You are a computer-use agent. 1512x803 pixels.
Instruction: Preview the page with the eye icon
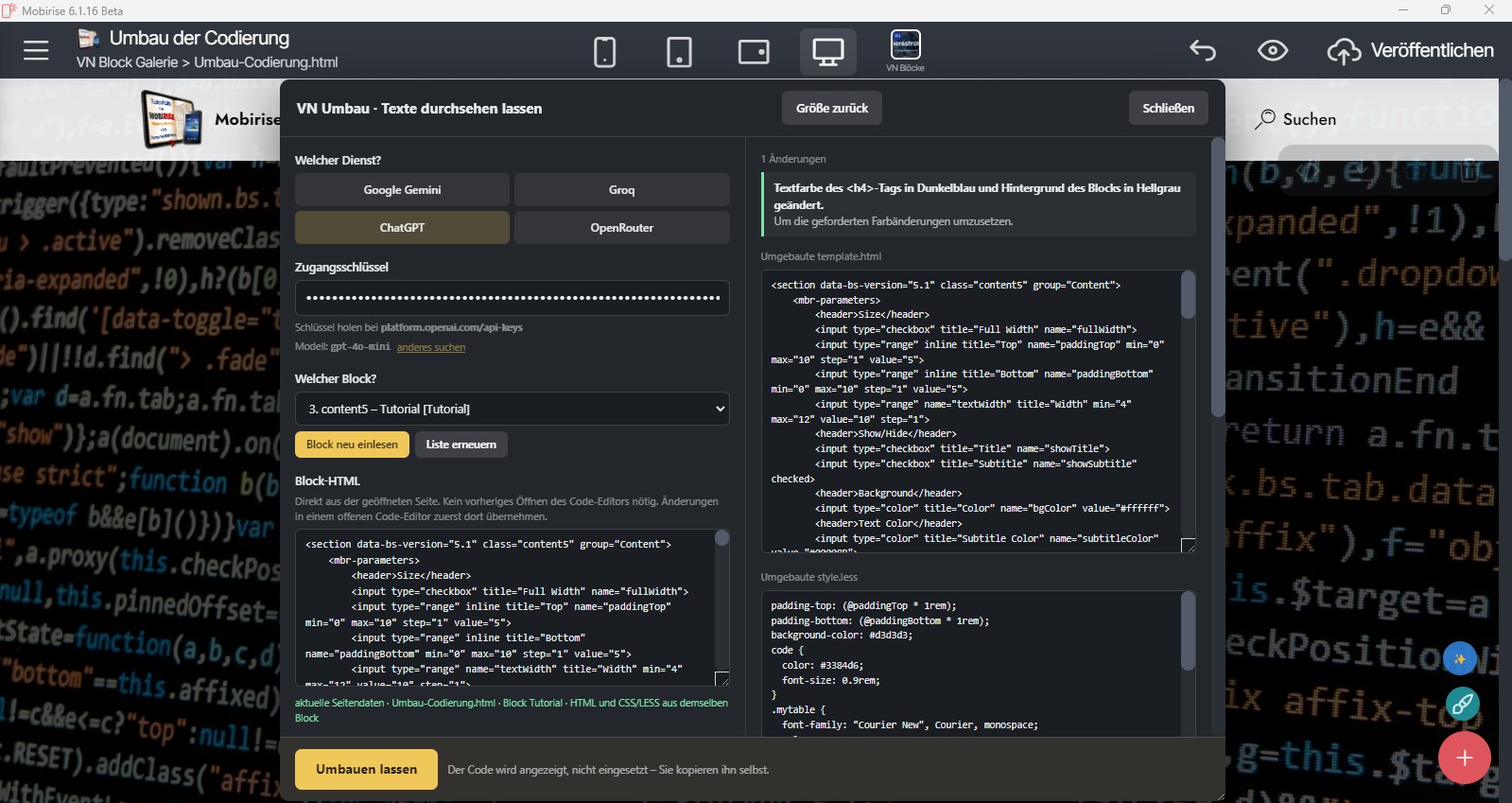point(1273,50)
